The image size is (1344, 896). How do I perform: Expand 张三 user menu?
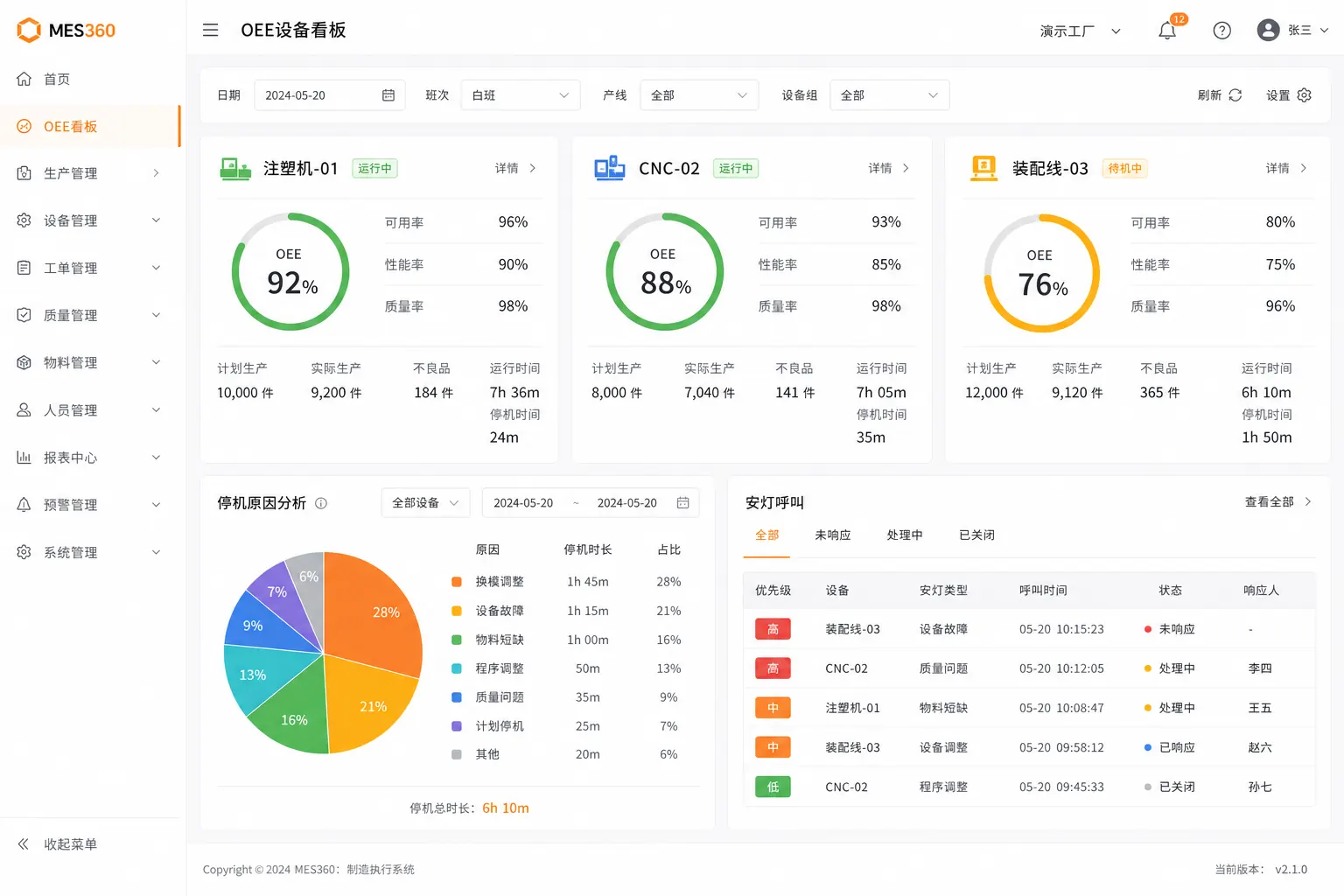(1325, 31)
